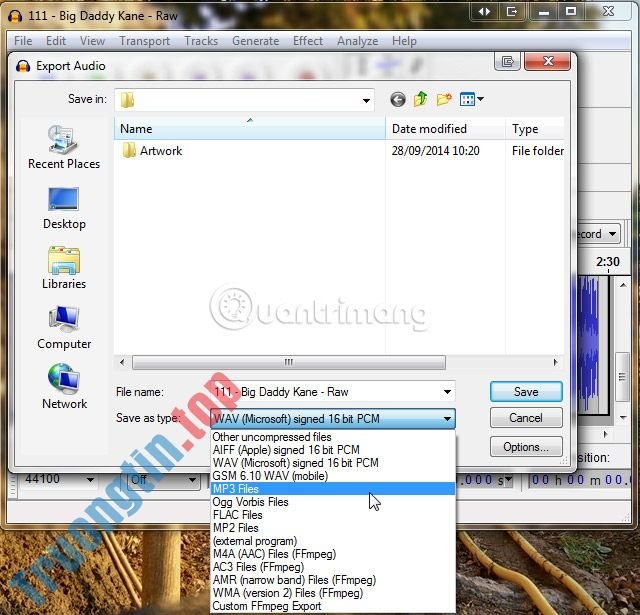Choose AC3 Files (FFmpeg) format
This screenshot has height=615, width=640.
333,567
